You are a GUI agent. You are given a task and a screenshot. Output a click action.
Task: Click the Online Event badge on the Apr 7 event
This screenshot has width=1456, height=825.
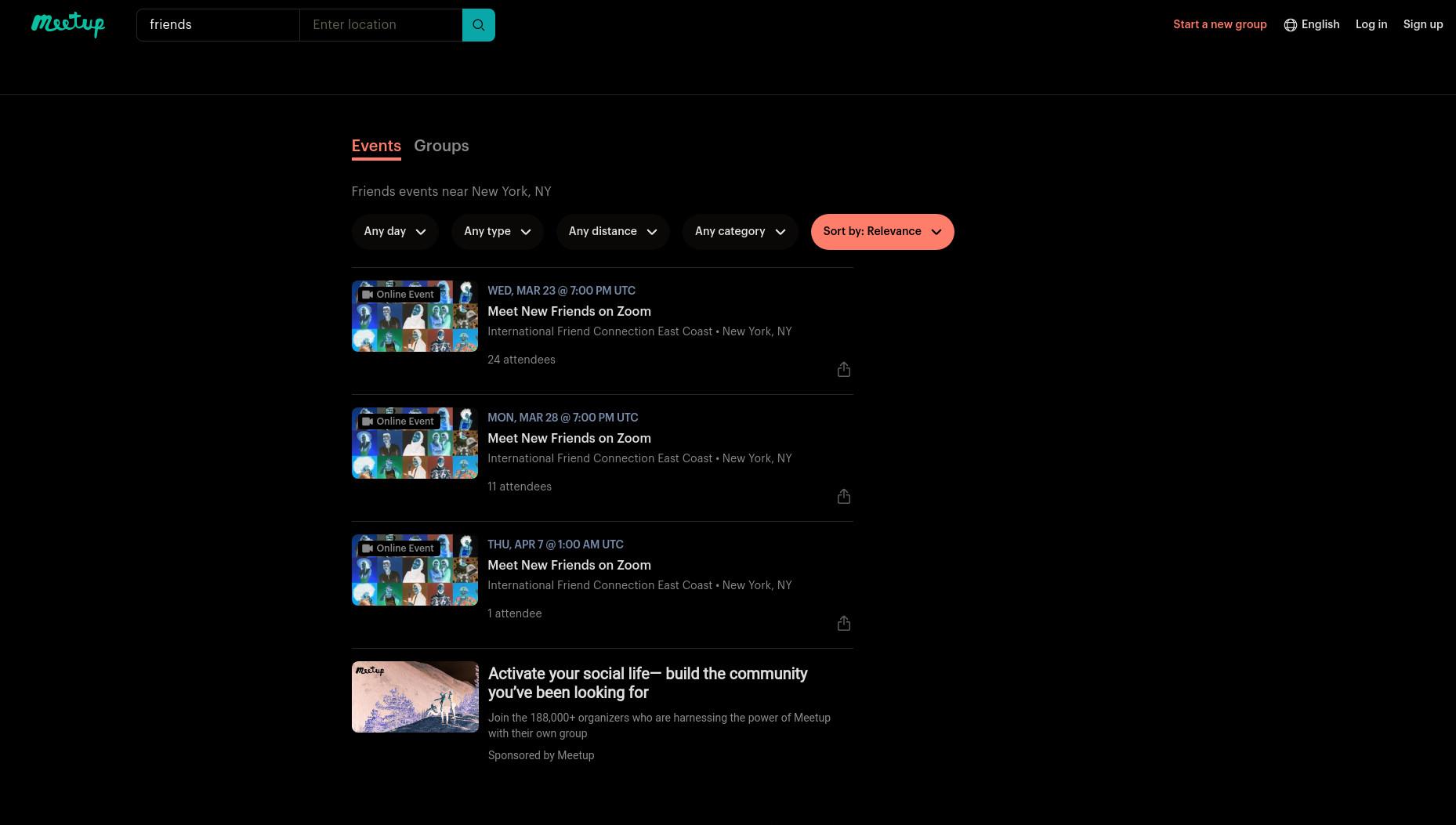point(399,548)
